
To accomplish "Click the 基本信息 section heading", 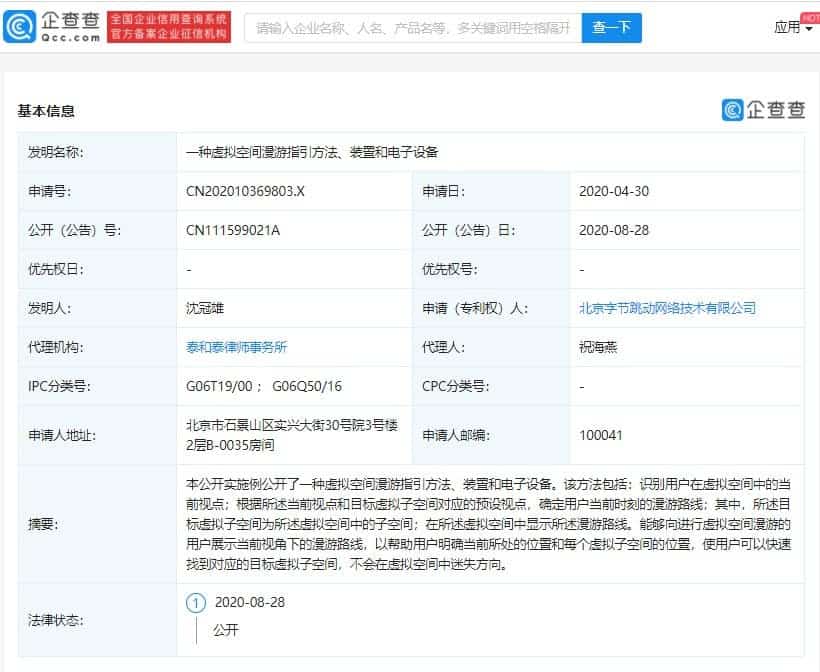I will [46, 111].
